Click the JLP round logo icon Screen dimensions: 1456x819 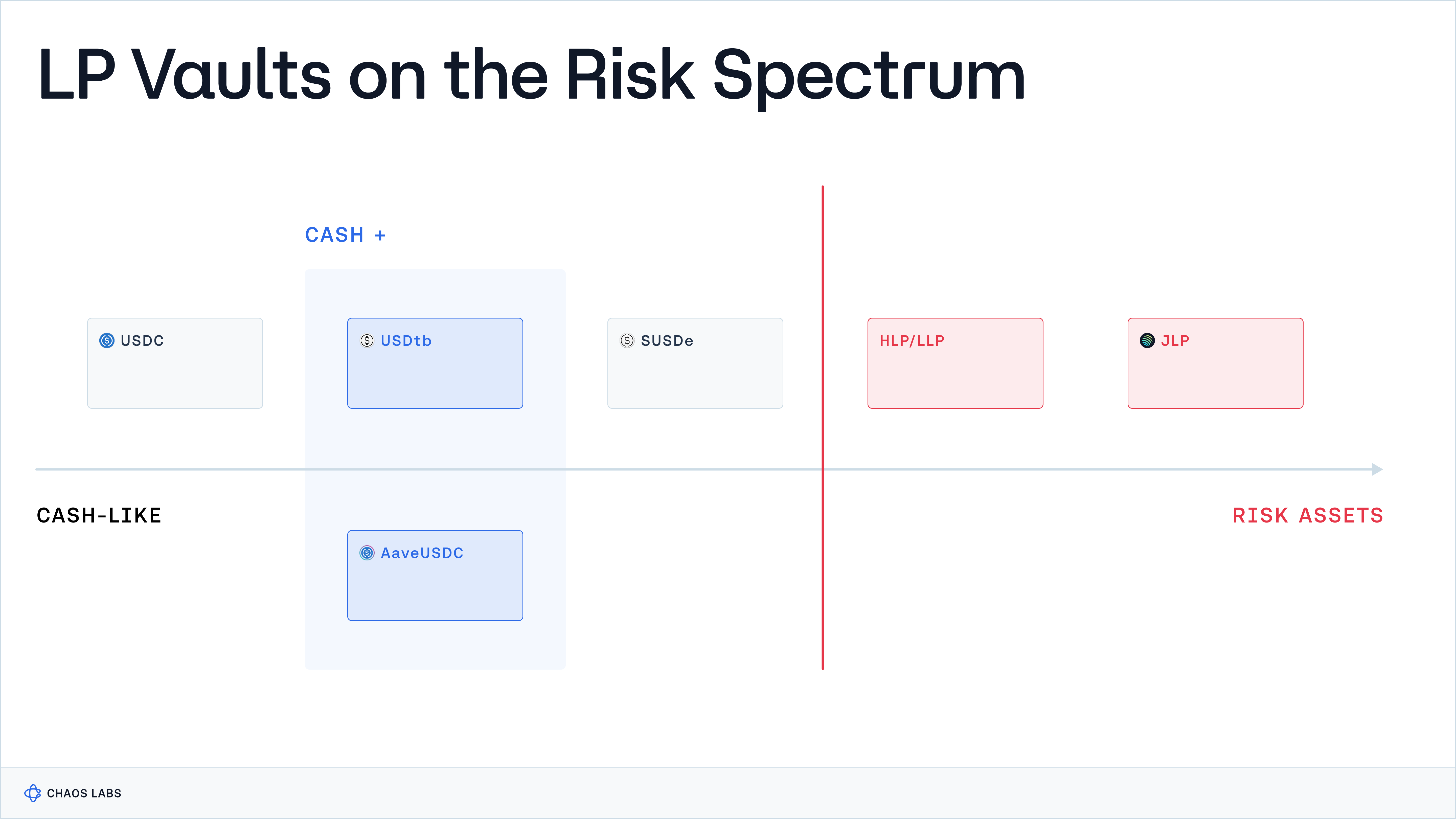pos(1147,340)
